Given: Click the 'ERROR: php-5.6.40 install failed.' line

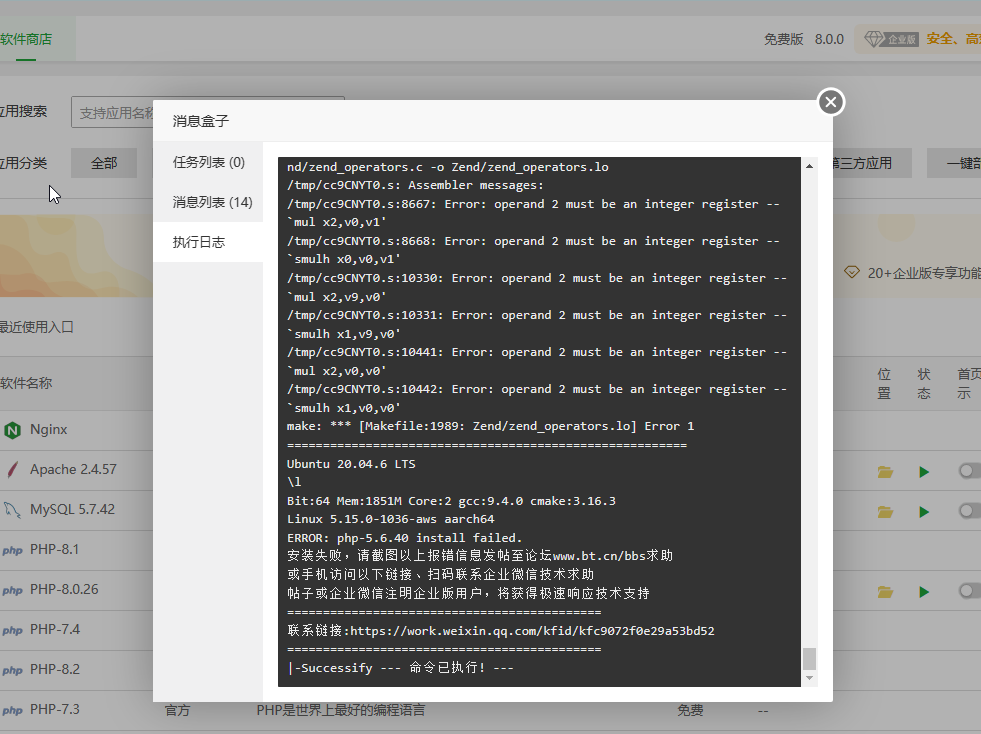Looking at the screenshot, I should pyautogui.click(x=404, y=538).
